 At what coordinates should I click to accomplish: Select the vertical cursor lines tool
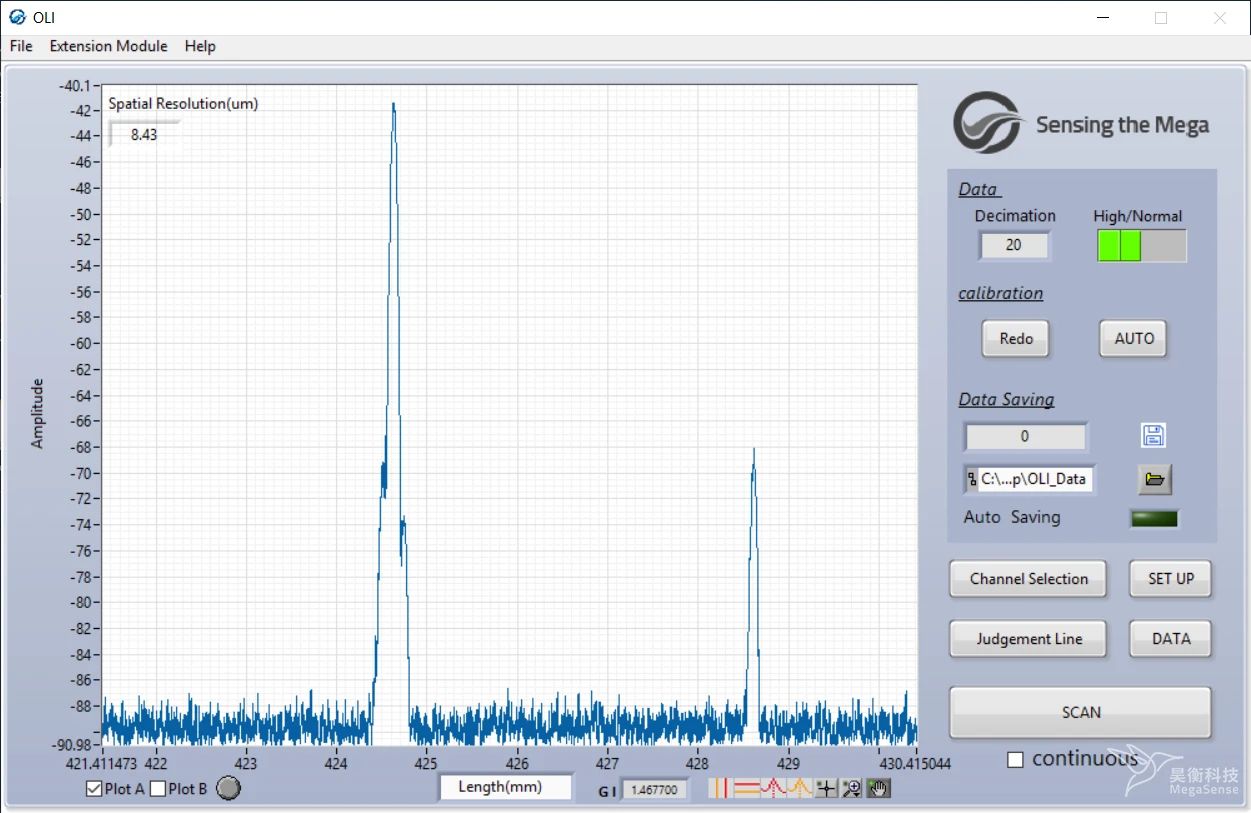(721, 788)
